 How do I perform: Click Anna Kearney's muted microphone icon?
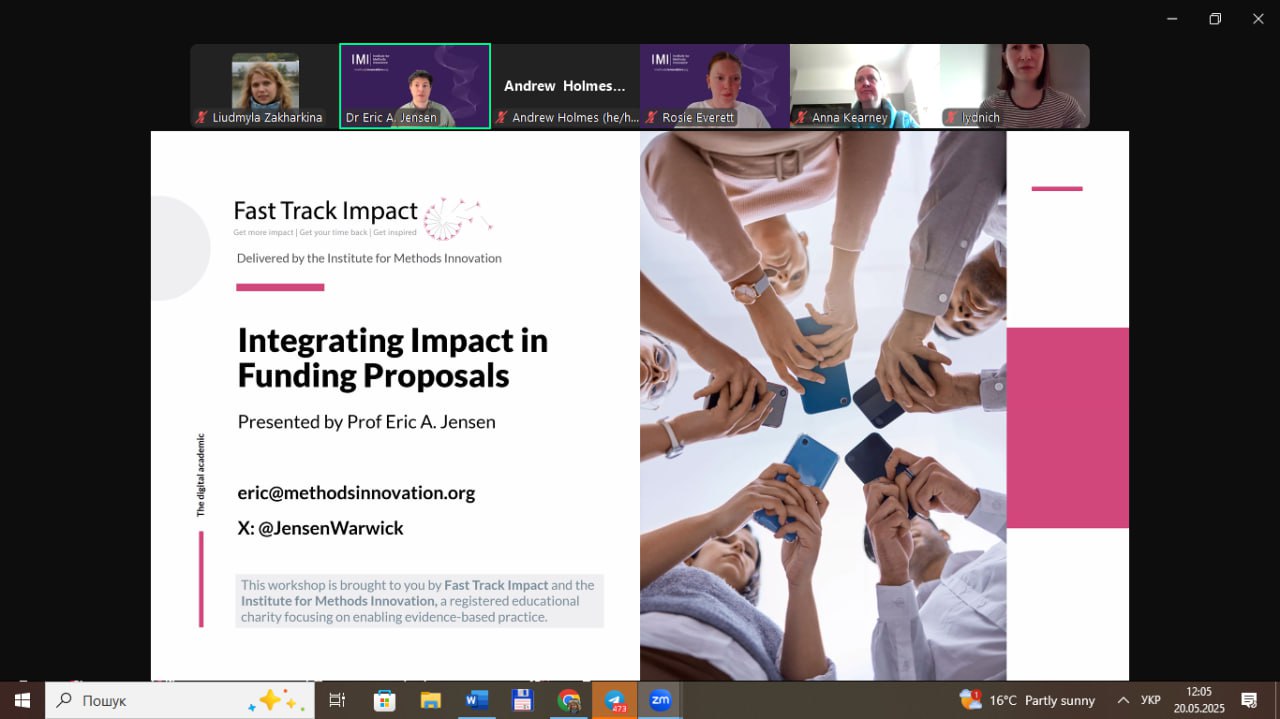(801, 117)
